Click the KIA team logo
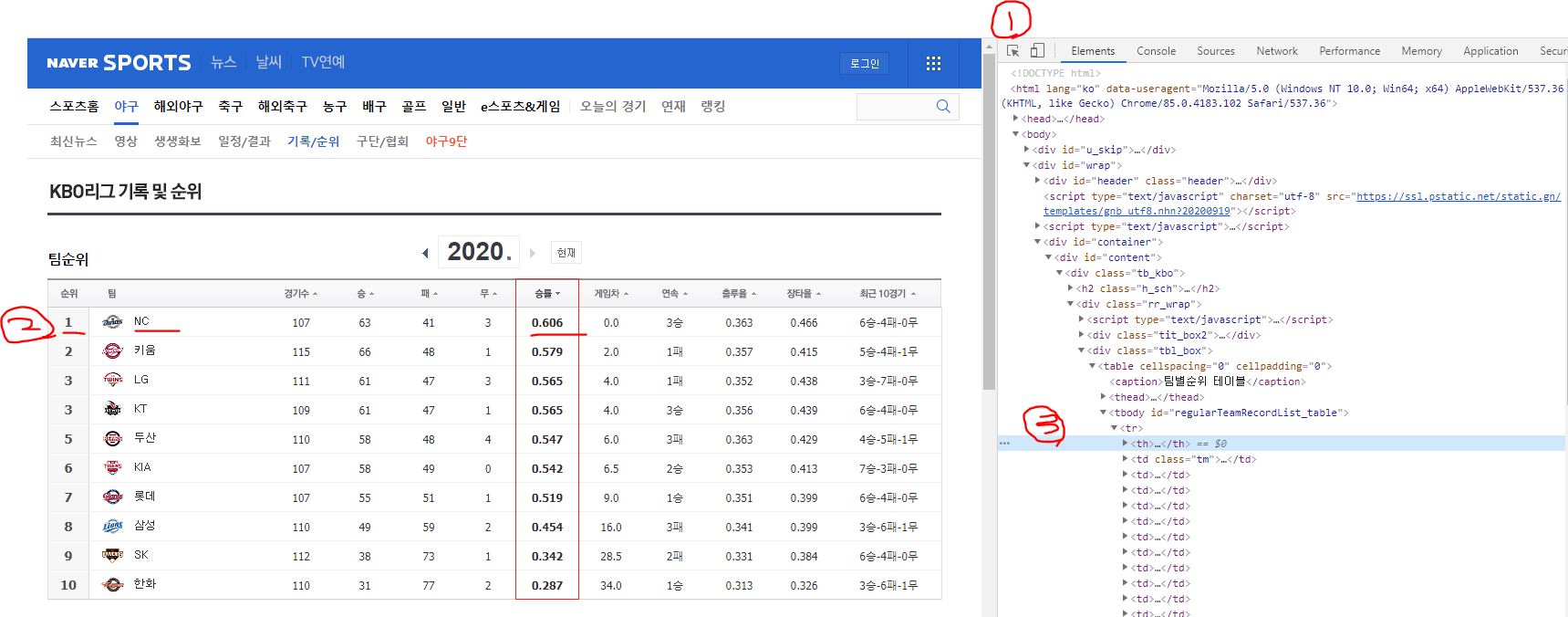 tap(112, 467)
